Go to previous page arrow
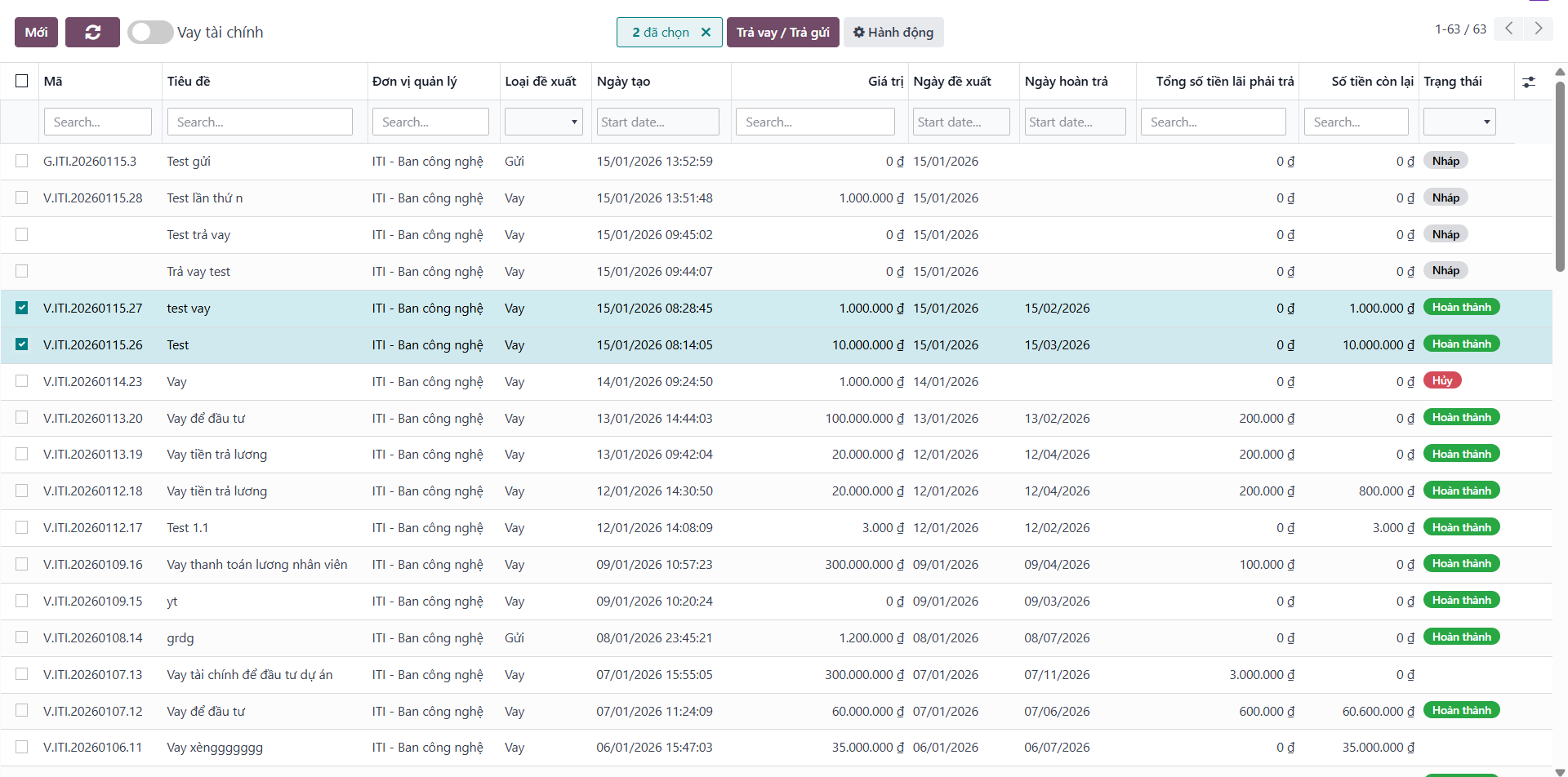The image size is (1568, 777). coord(1509,29)
